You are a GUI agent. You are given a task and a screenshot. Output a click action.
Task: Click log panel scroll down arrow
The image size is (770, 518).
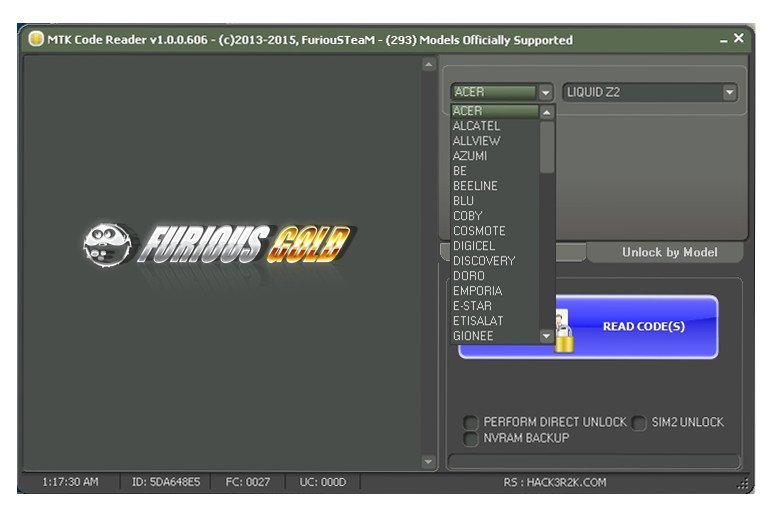(x=429, y=462)
